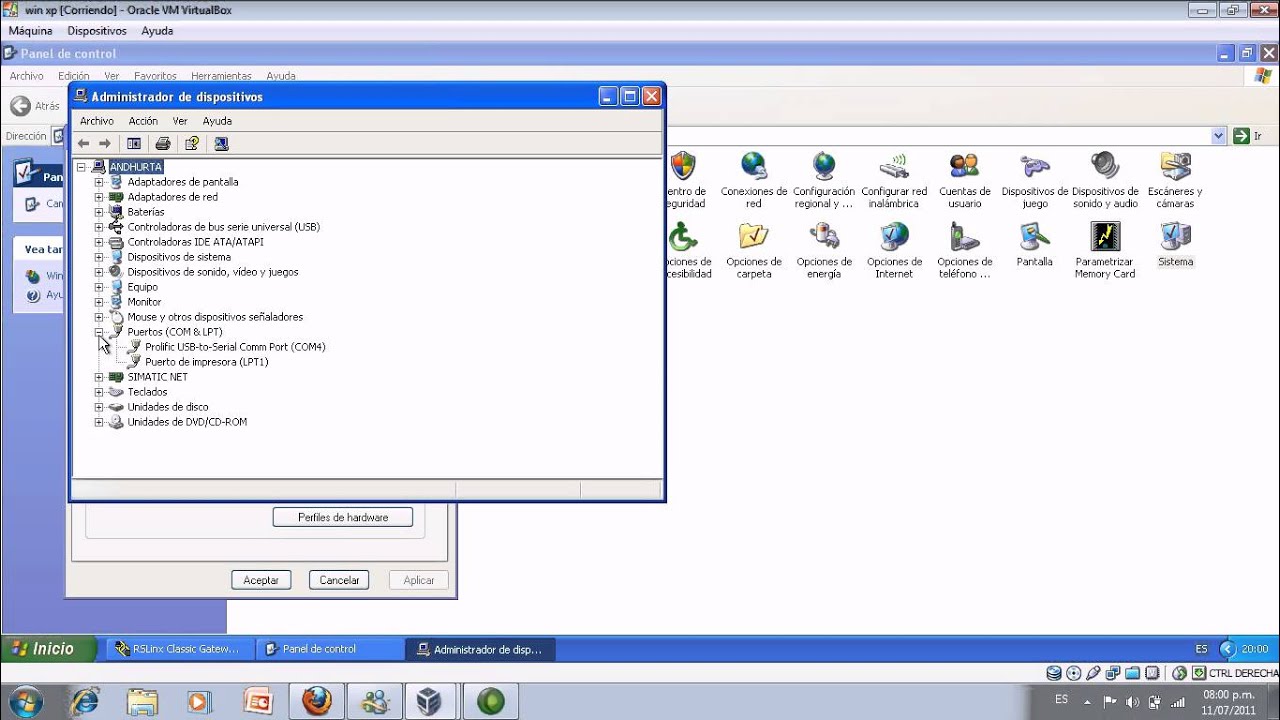Click the Back arrow in Device Manager toolbar
The height and width of the screenshot is (720, 1280).
point(84,144)
